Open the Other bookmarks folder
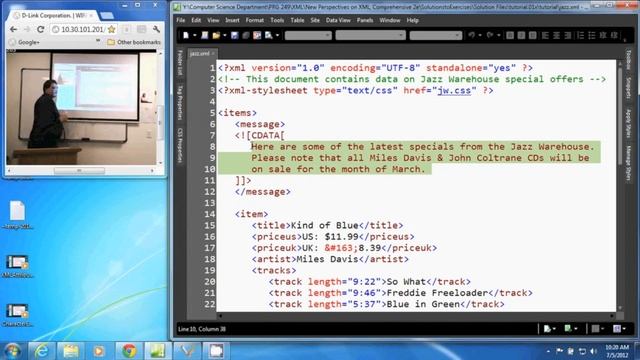 134,42
